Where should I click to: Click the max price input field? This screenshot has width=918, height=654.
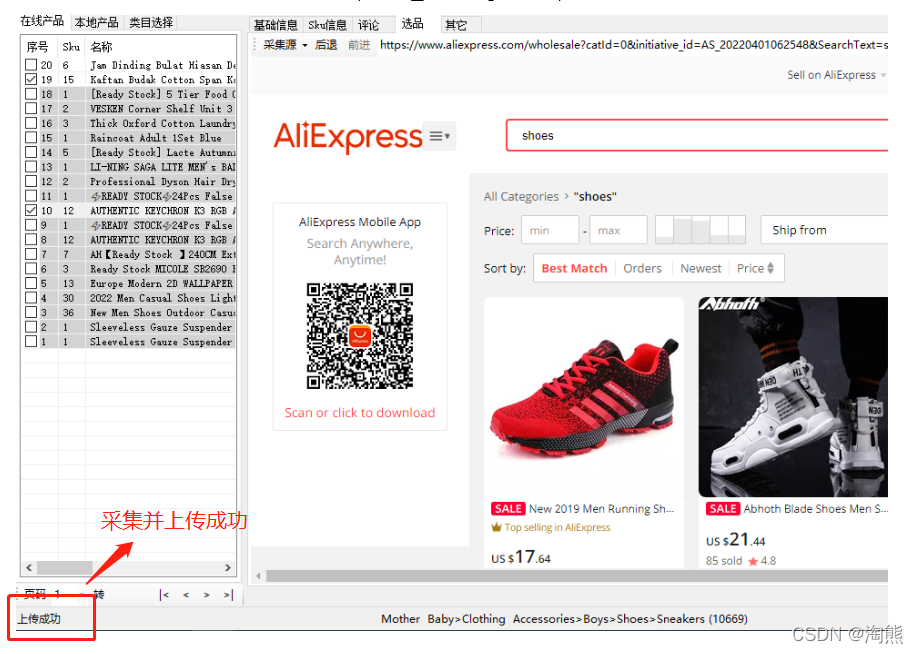[x=618, y=230]
